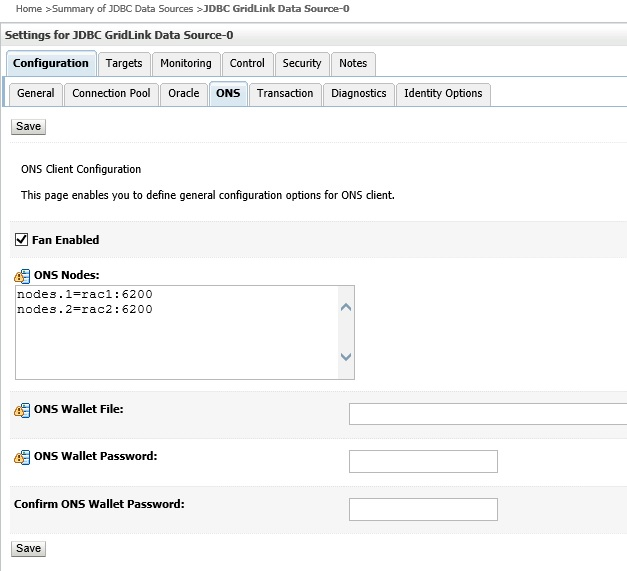Click the top Save button
Viewport: 627px width, 571px height.
28,127
